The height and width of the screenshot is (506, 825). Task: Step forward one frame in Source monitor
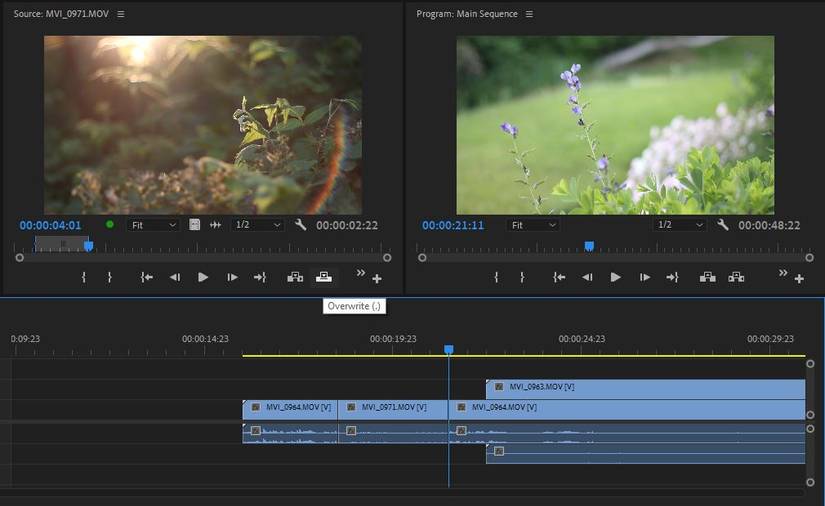click(232, 277)
